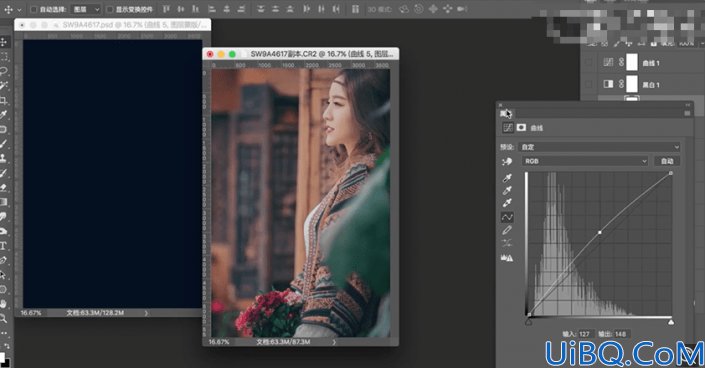This screenshot has height=368, width=705.
Task: Click the 曲线 1 layer mask thumbnail
Action: [632, 63]
